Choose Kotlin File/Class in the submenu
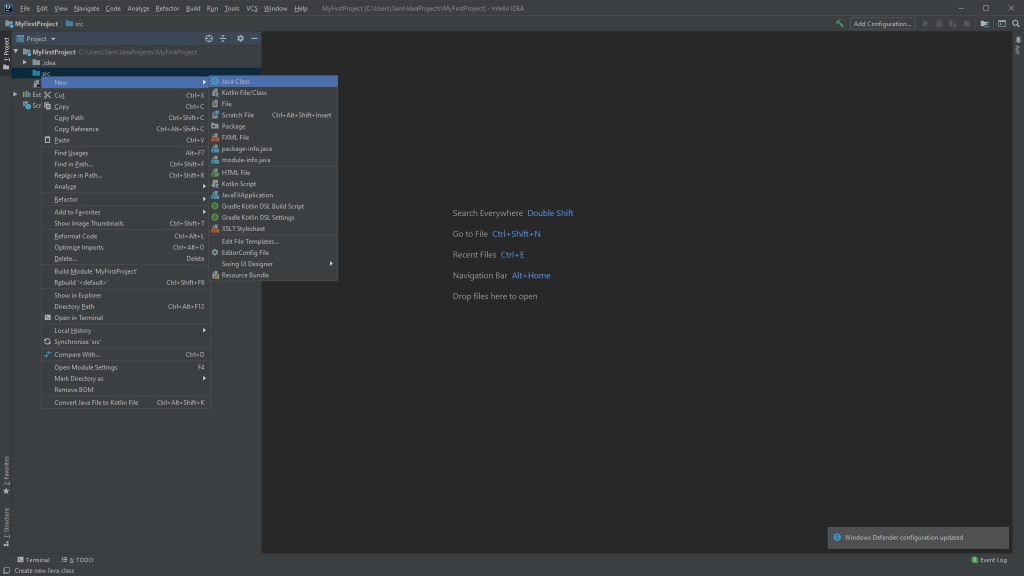The image size is (1024, 576). 244,92
